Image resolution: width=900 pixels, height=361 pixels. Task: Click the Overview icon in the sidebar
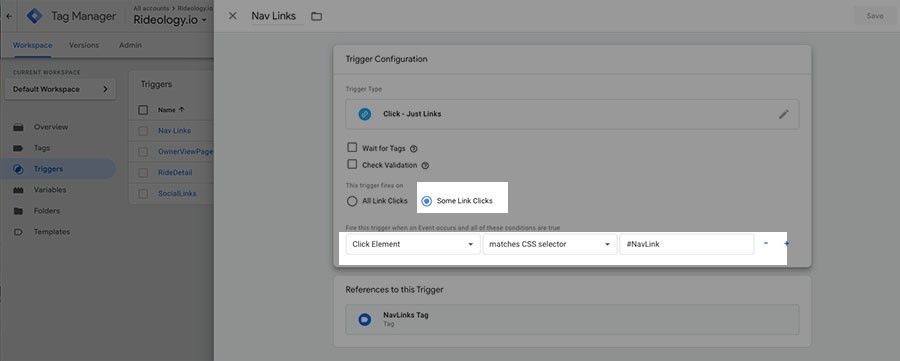(x=18, y=127)
